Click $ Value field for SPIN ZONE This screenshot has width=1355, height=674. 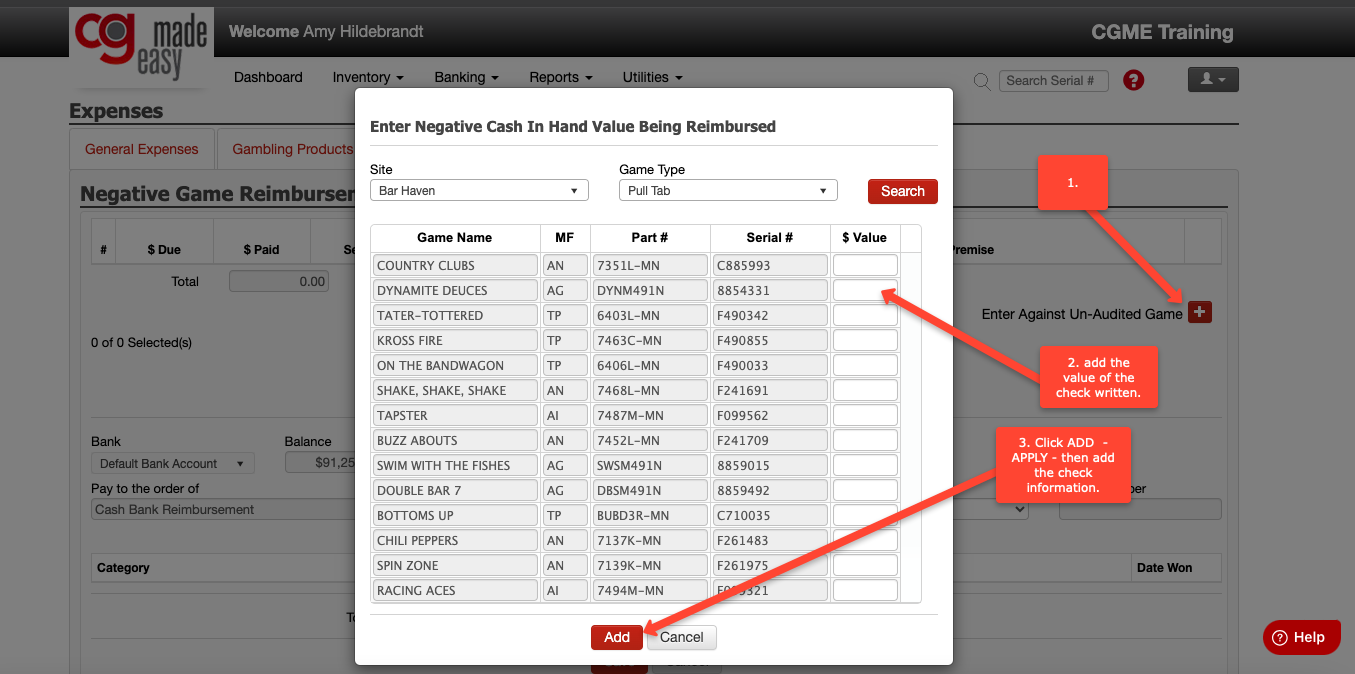[866, 565]
